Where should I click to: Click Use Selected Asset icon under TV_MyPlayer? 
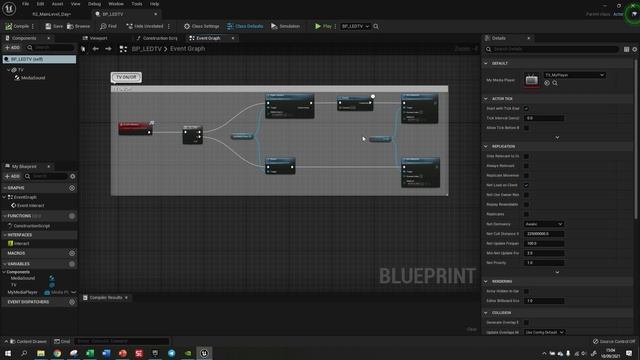[x=547, y=83]
